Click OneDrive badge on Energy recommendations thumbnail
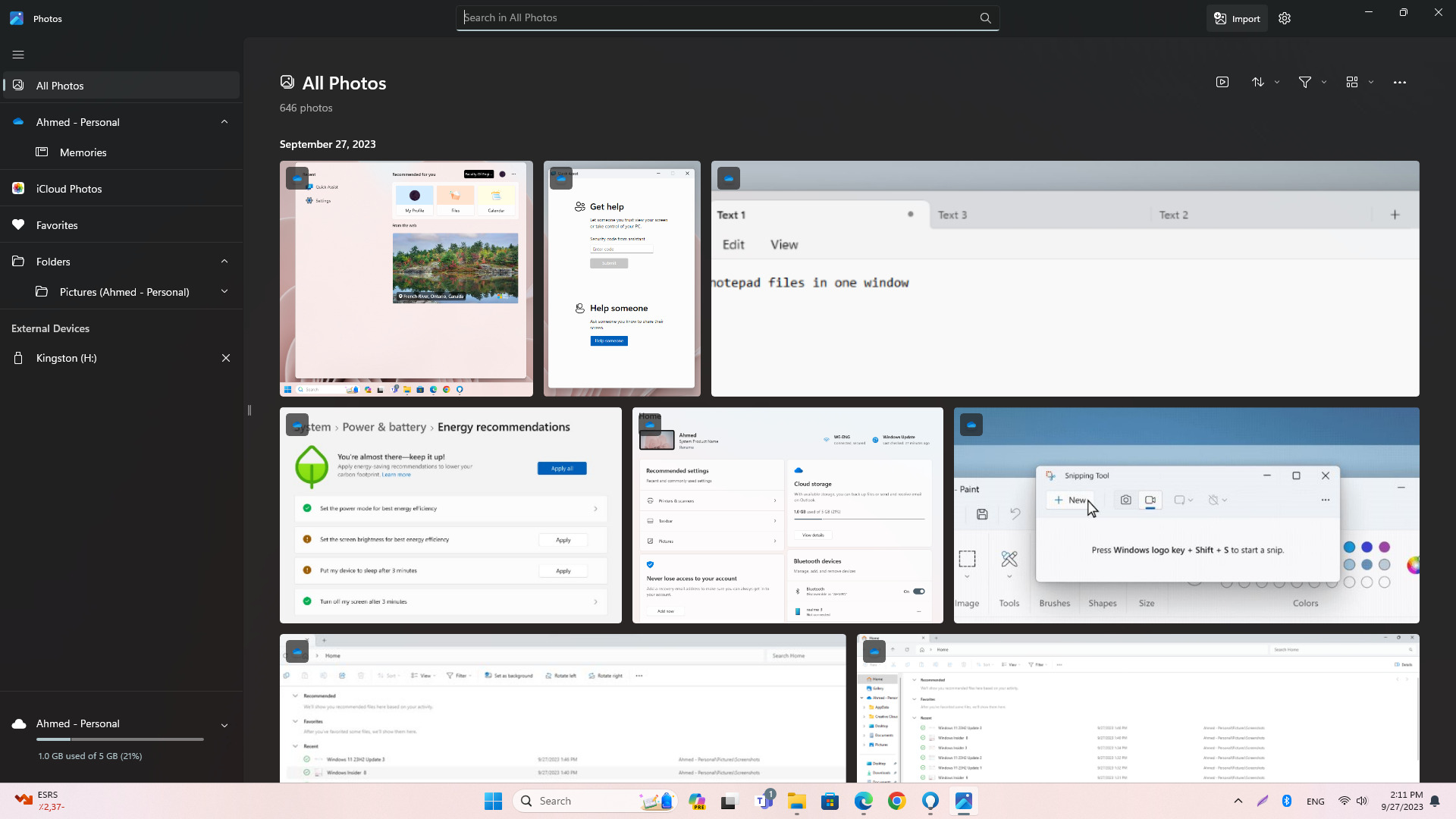The height and width of the screenshot is (819, 1456). (x=297, y=425)
